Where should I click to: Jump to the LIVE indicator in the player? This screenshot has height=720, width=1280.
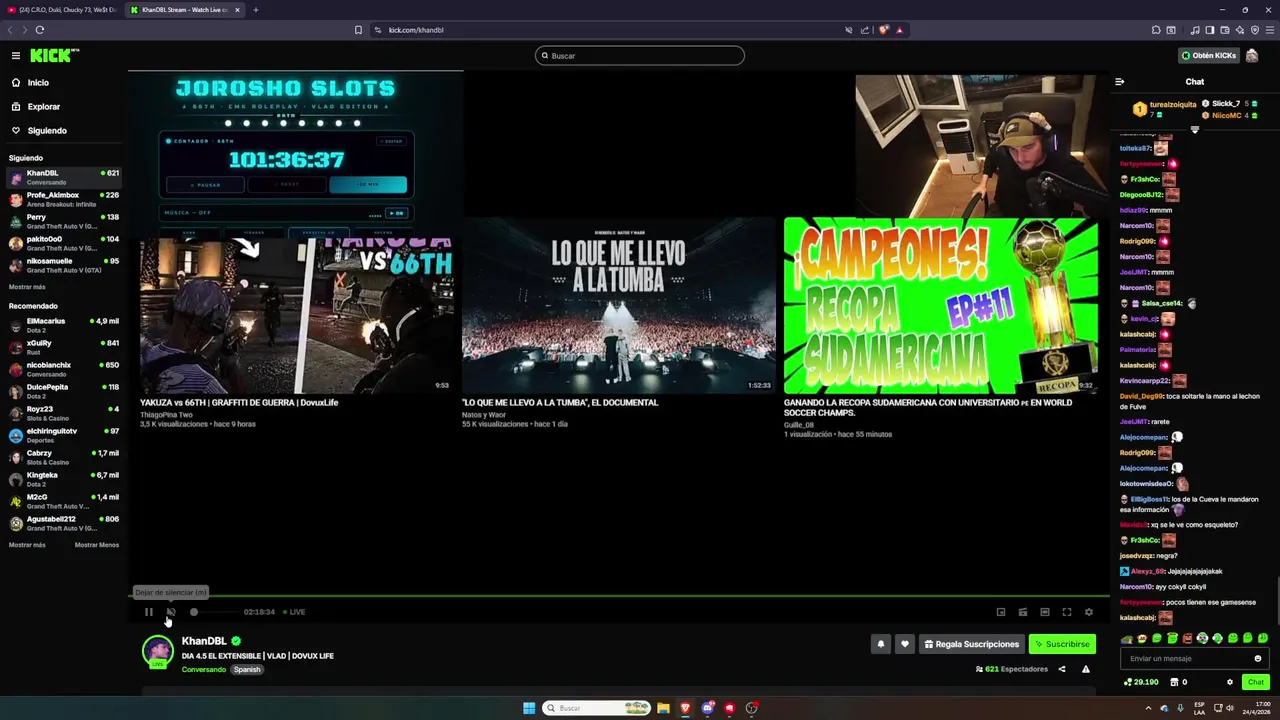click(294, 612)
